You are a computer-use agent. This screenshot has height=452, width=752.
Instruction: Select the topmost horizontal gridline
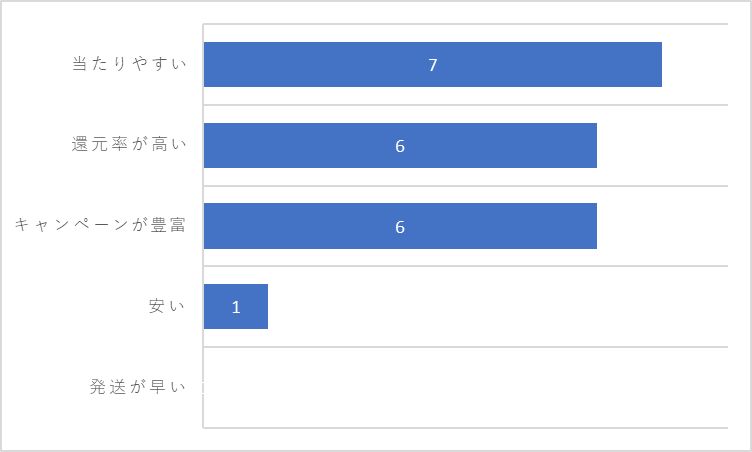coord(465,24)
